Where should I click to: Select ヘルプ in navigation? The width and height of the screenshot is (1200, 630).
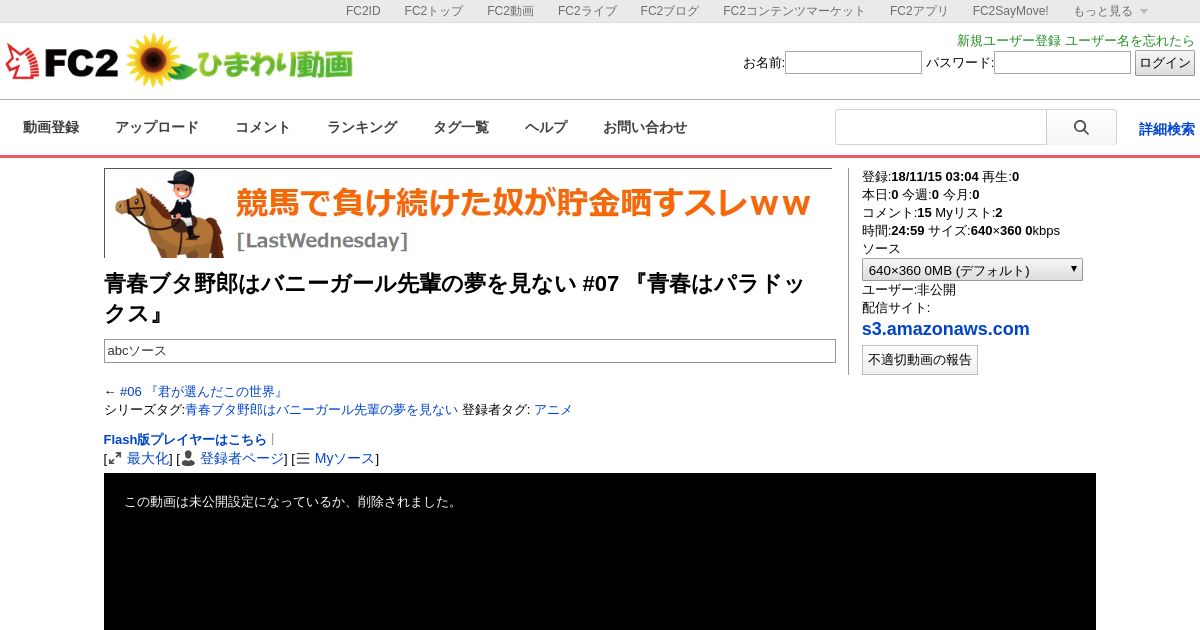546,127
